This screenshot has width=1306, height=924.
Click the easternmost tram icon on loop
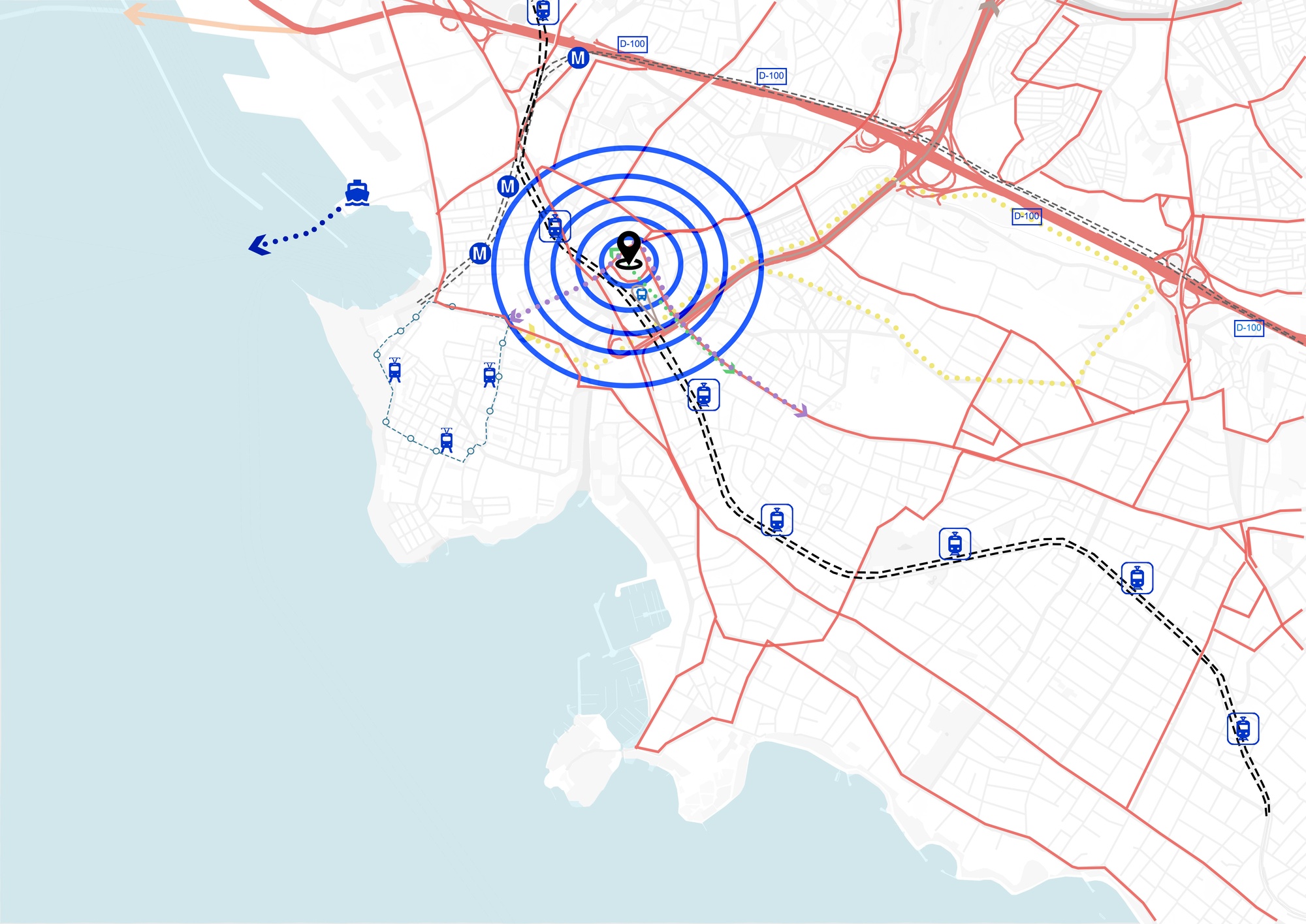pos(490,375)
